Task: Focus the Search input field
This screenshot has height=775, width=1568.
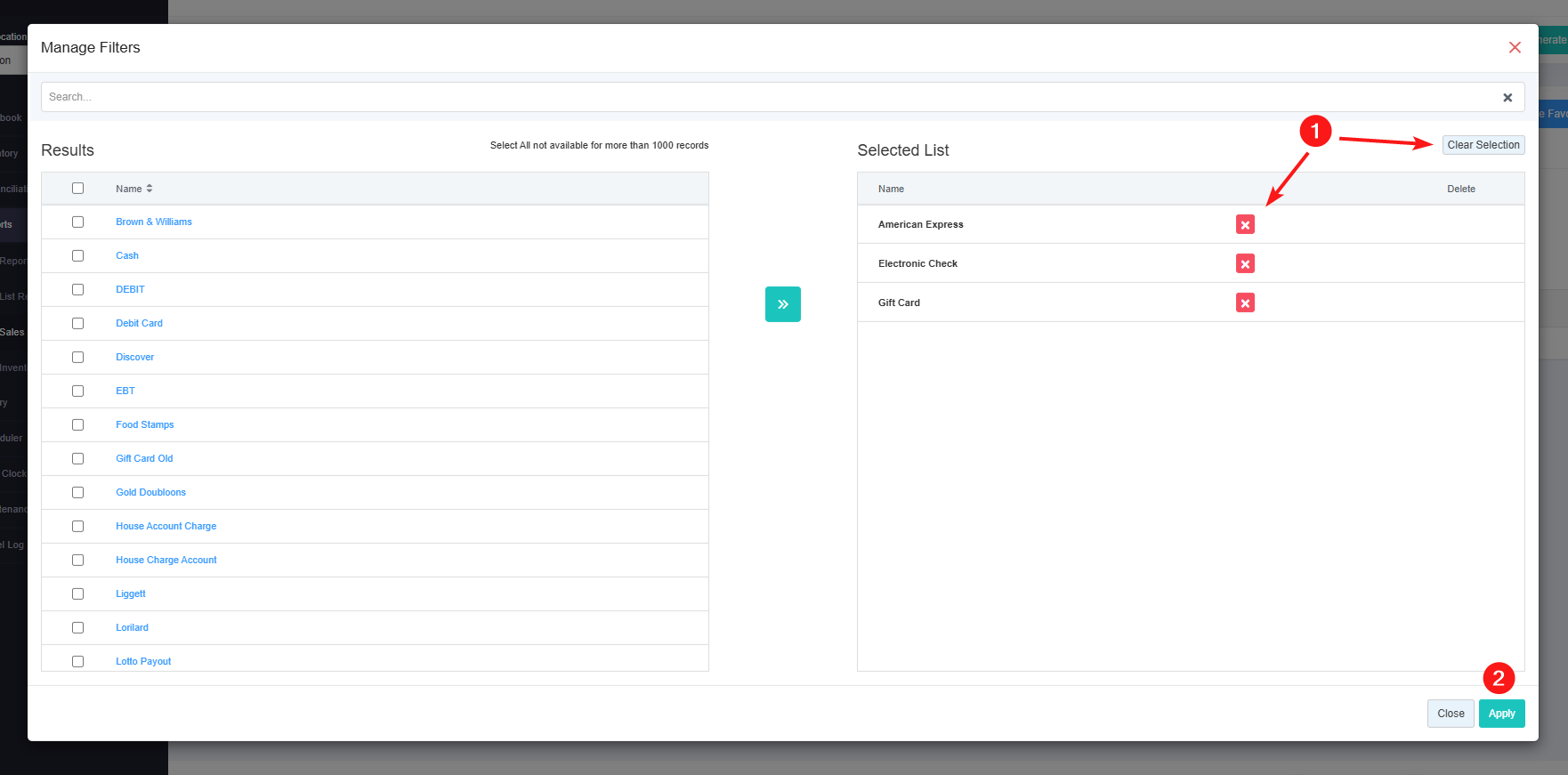Action: [765, 97]
